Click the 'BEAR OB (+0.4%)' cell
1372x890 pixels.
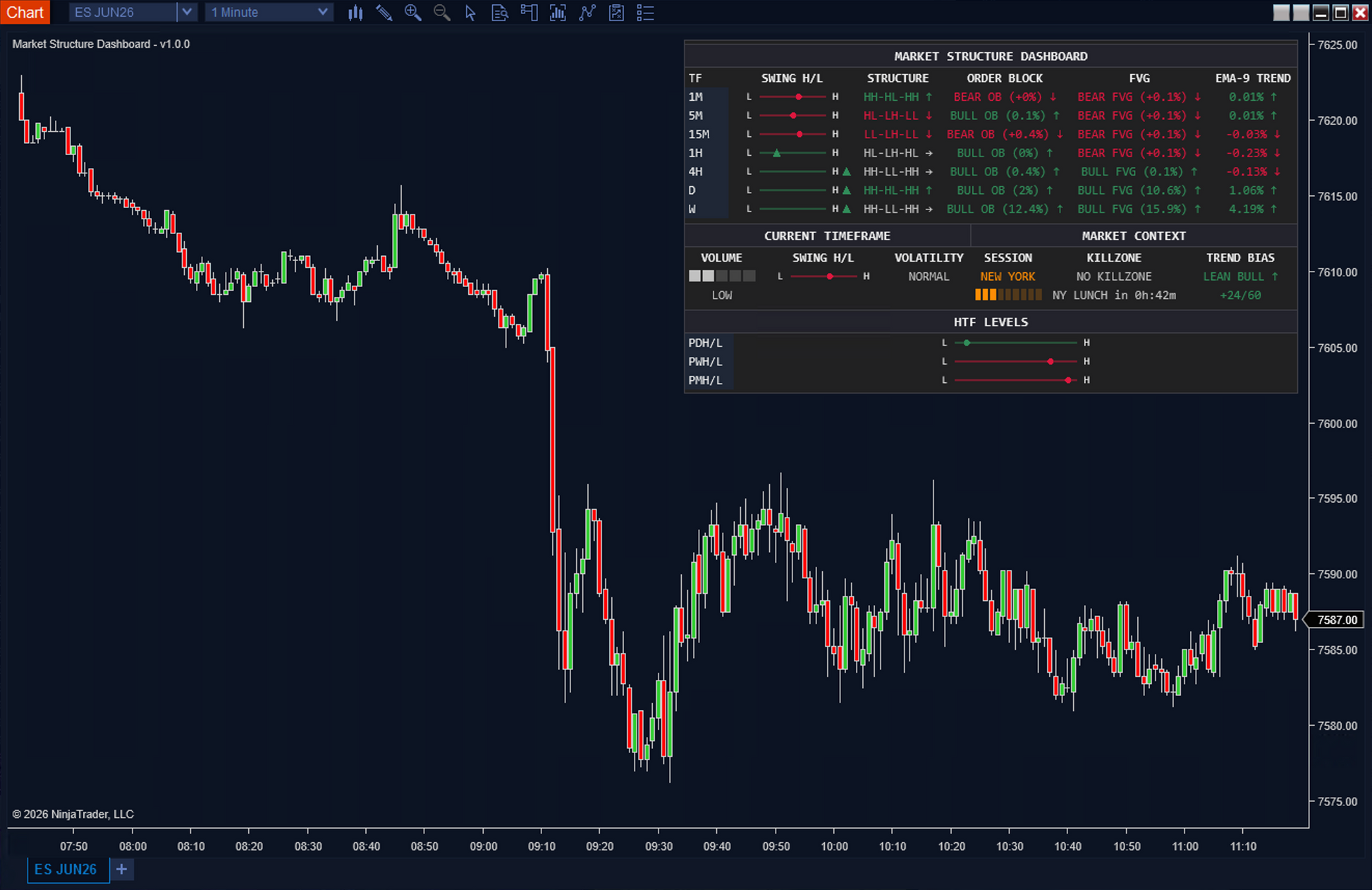(x=1005, y=134)
